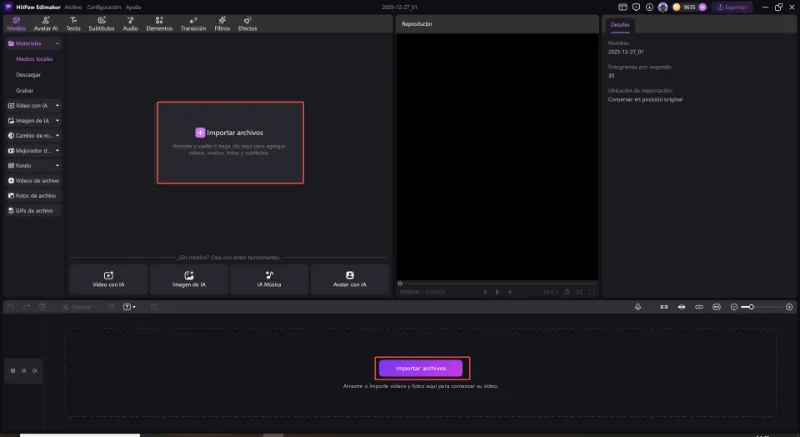Viewport: 800px width, 437px height.
Task: Click the Video con IA tool card
Action: [108, 279]
